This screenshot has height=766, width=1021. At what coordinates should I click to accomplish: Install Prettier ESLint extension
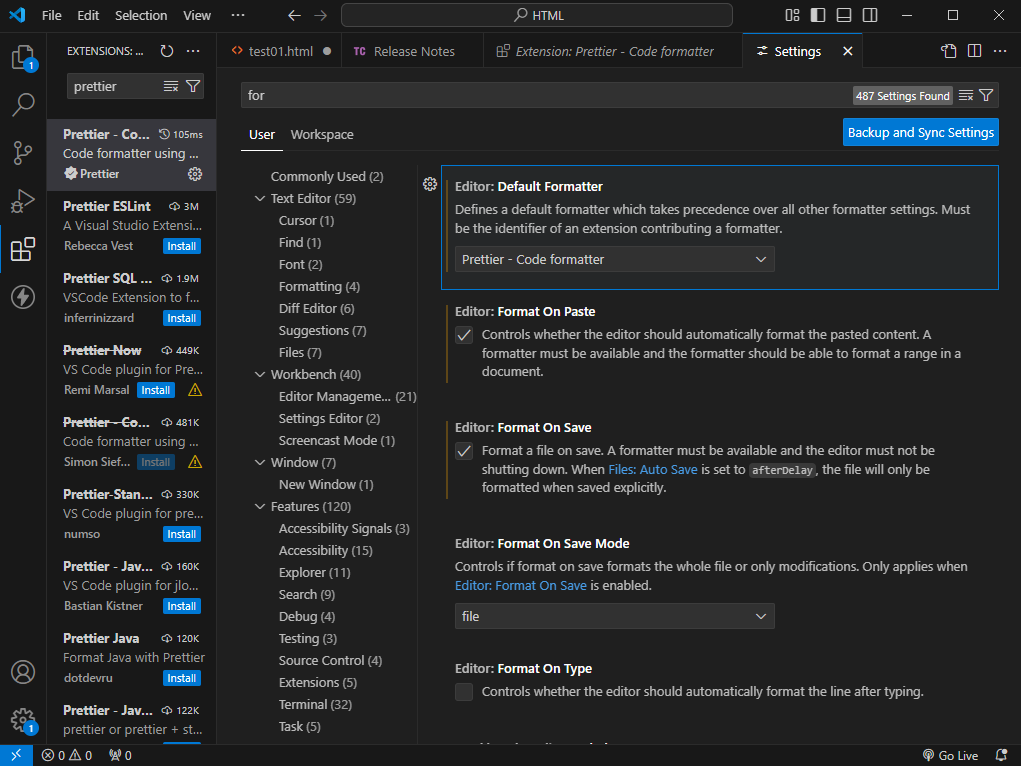point(182,246)
